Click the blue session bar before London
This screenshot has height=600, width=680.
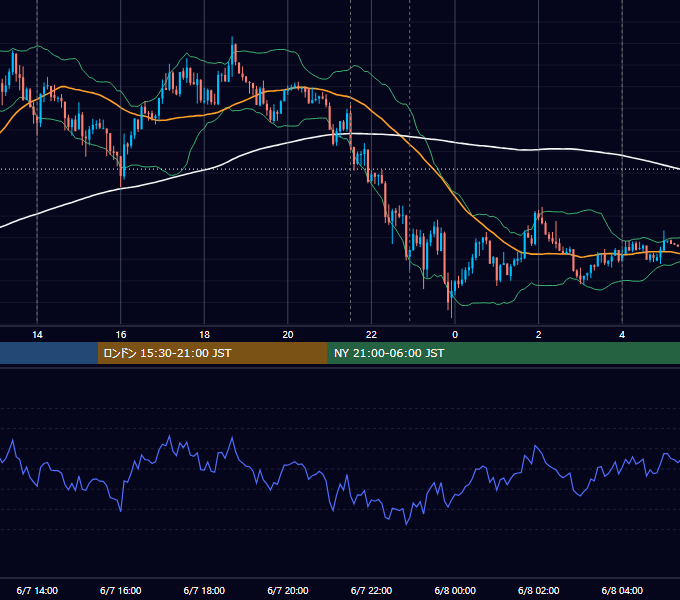49,353
